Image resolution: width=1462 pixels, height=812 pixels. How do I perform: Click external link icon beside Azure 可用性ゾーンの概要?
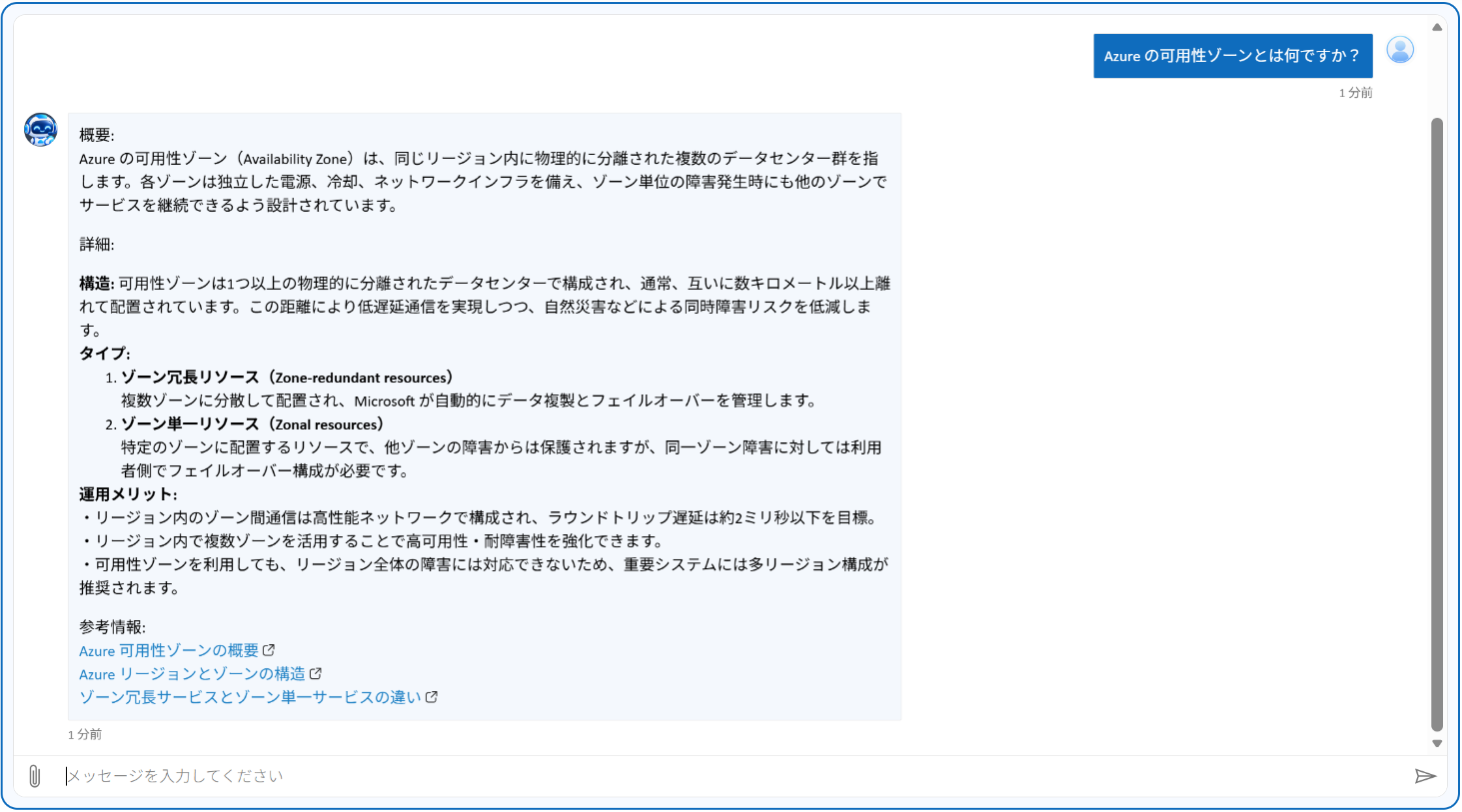[269, 650]
